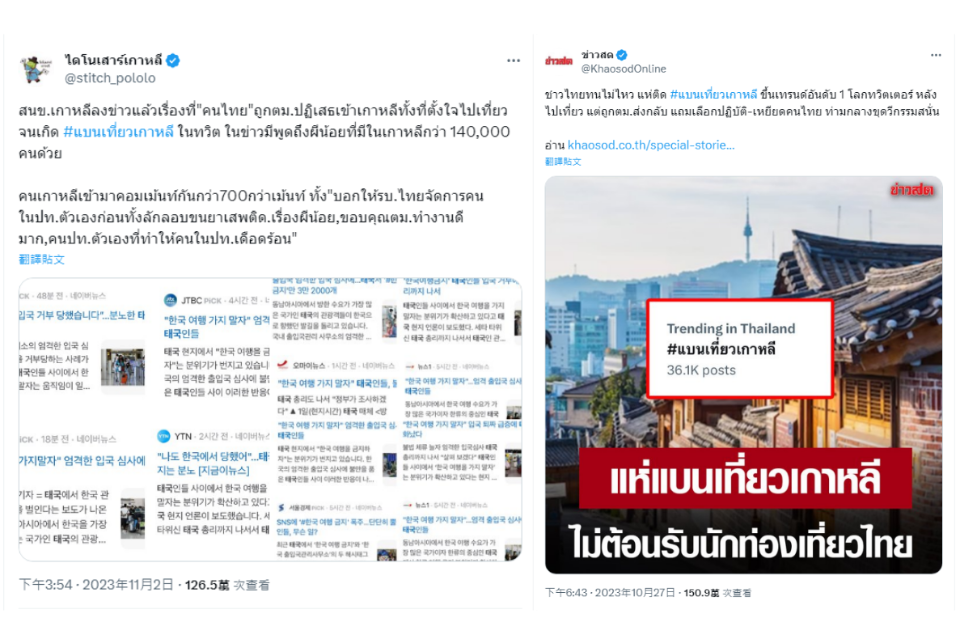This screenshot has width=960, height=640.
Task: Click the Khaosod red logo avatar
Action: (x=558, y=61)
